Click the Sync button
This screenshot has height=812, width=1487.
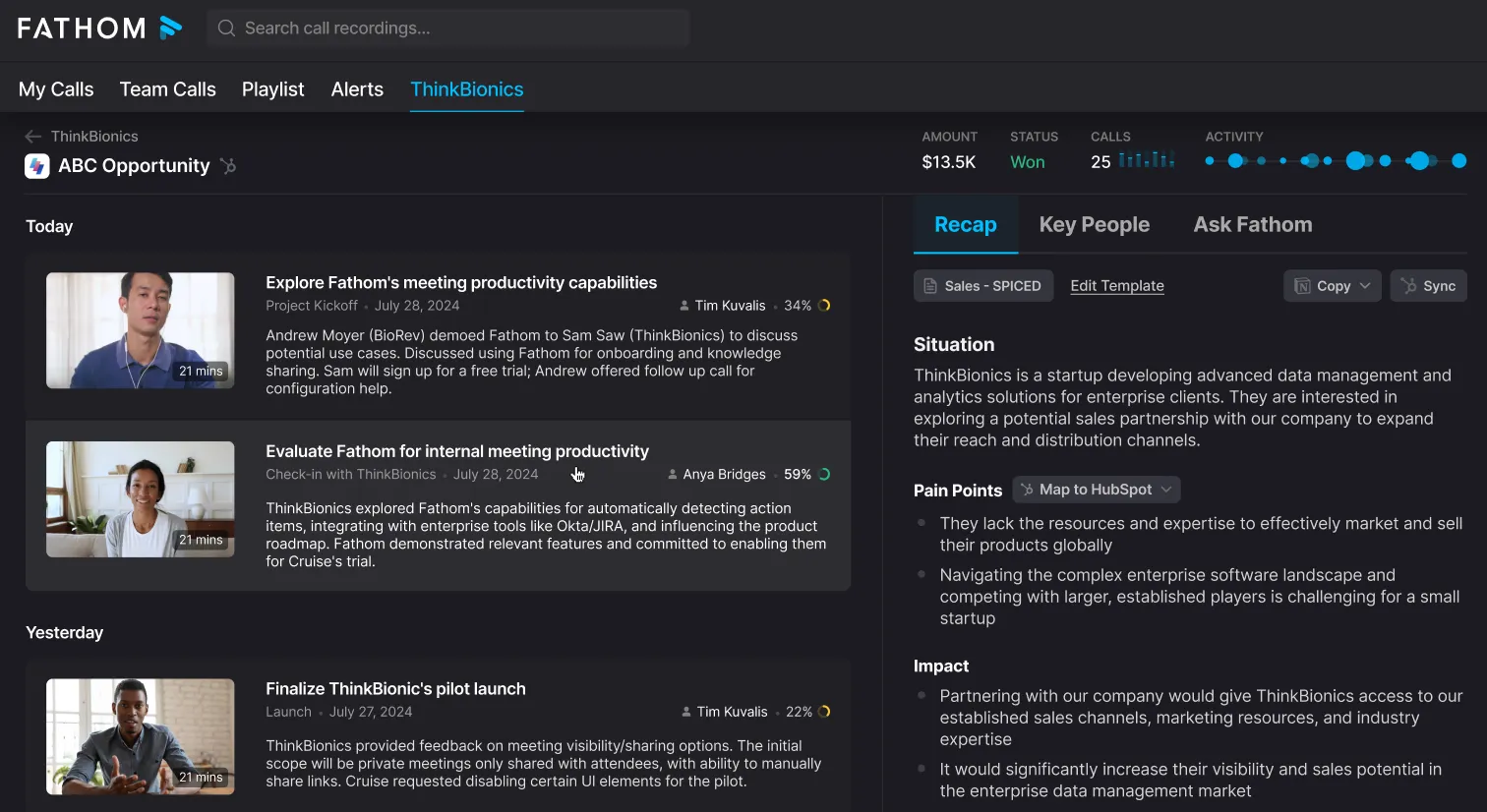pyautogui.click(x=1428, y=286)
